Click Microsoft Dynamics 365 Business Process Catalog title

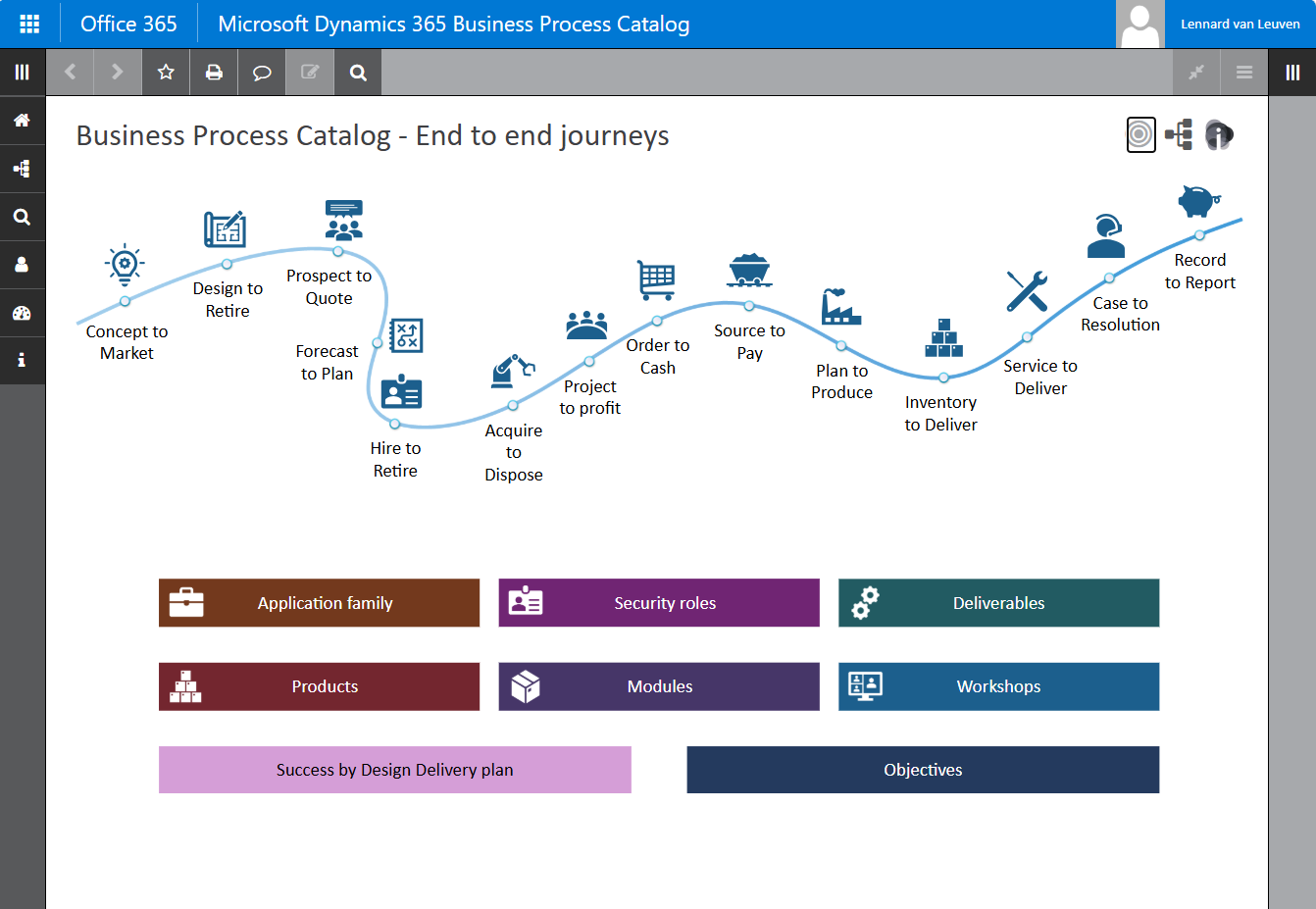coord(453,24)
